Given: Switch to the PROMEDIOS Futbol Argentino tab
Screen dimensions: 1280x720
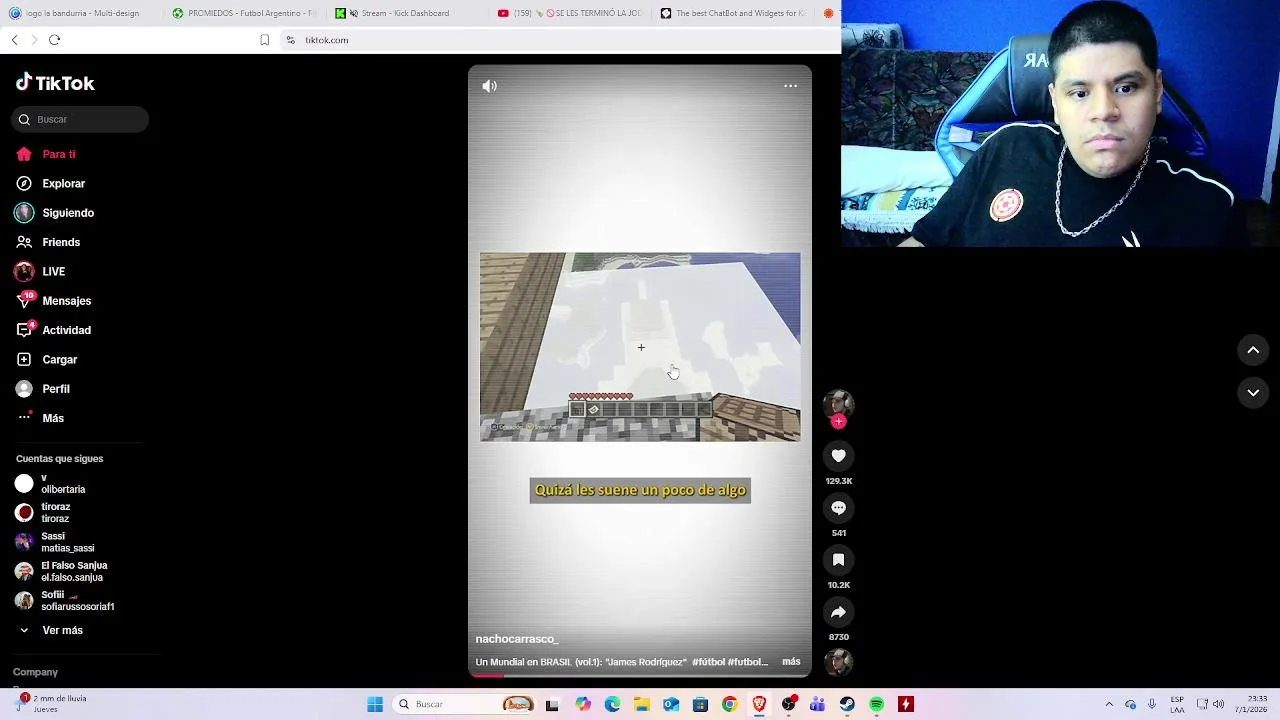Looking at the screenshot, I should 244,13.
